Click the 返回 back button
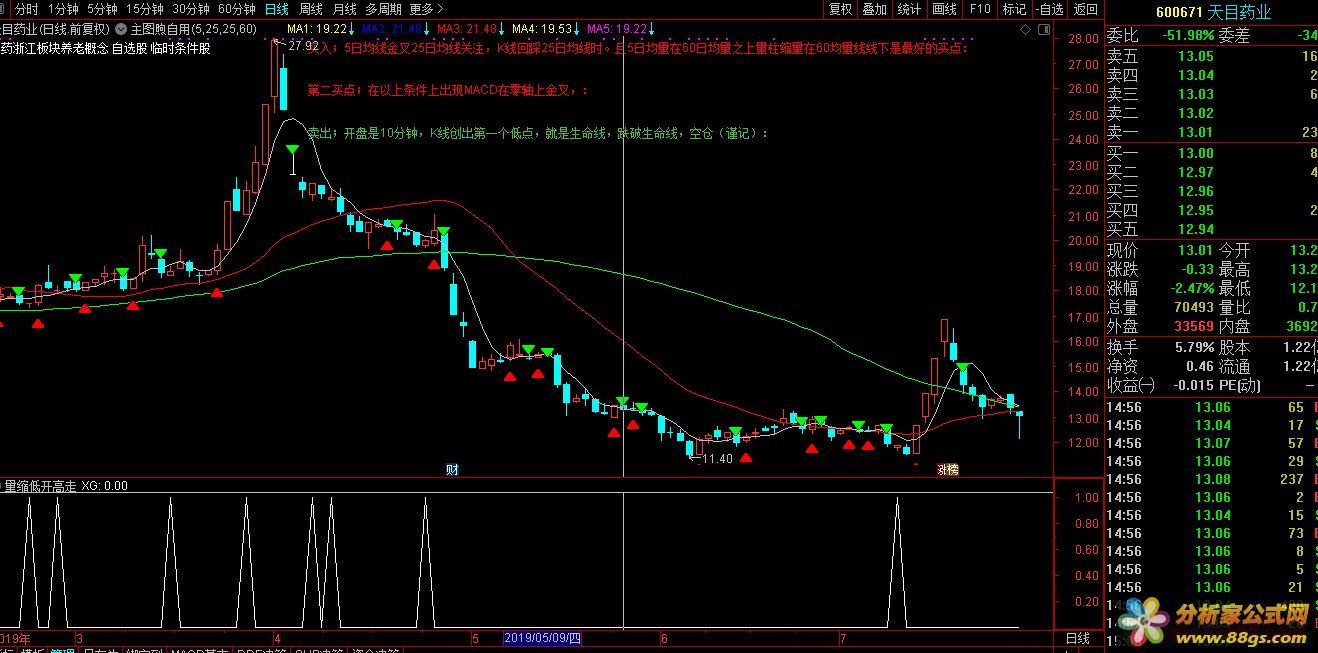The image size is (1318, 653). tap(1084, 9)
